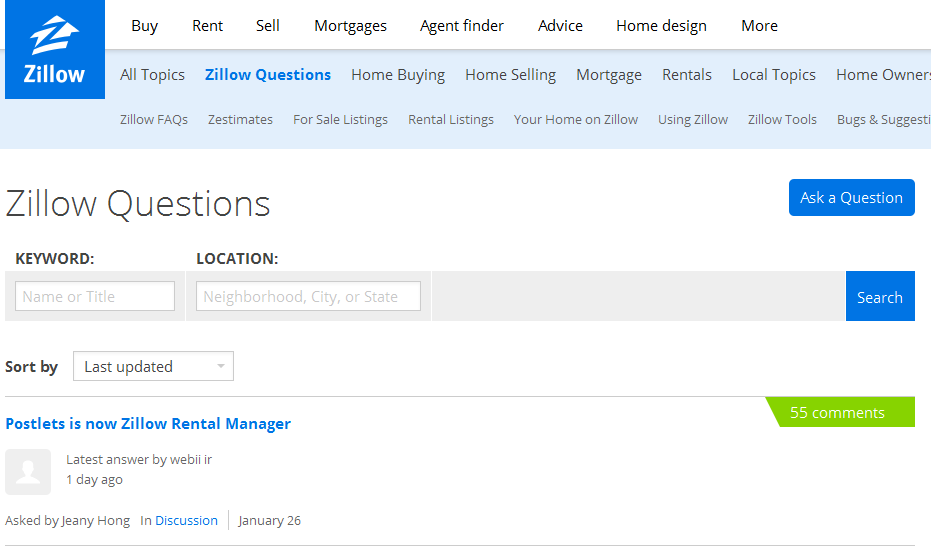Open Postlets is now Zillow Rental Manager
The height and width of the screenshot is (546, 931).
click(148, 424)
